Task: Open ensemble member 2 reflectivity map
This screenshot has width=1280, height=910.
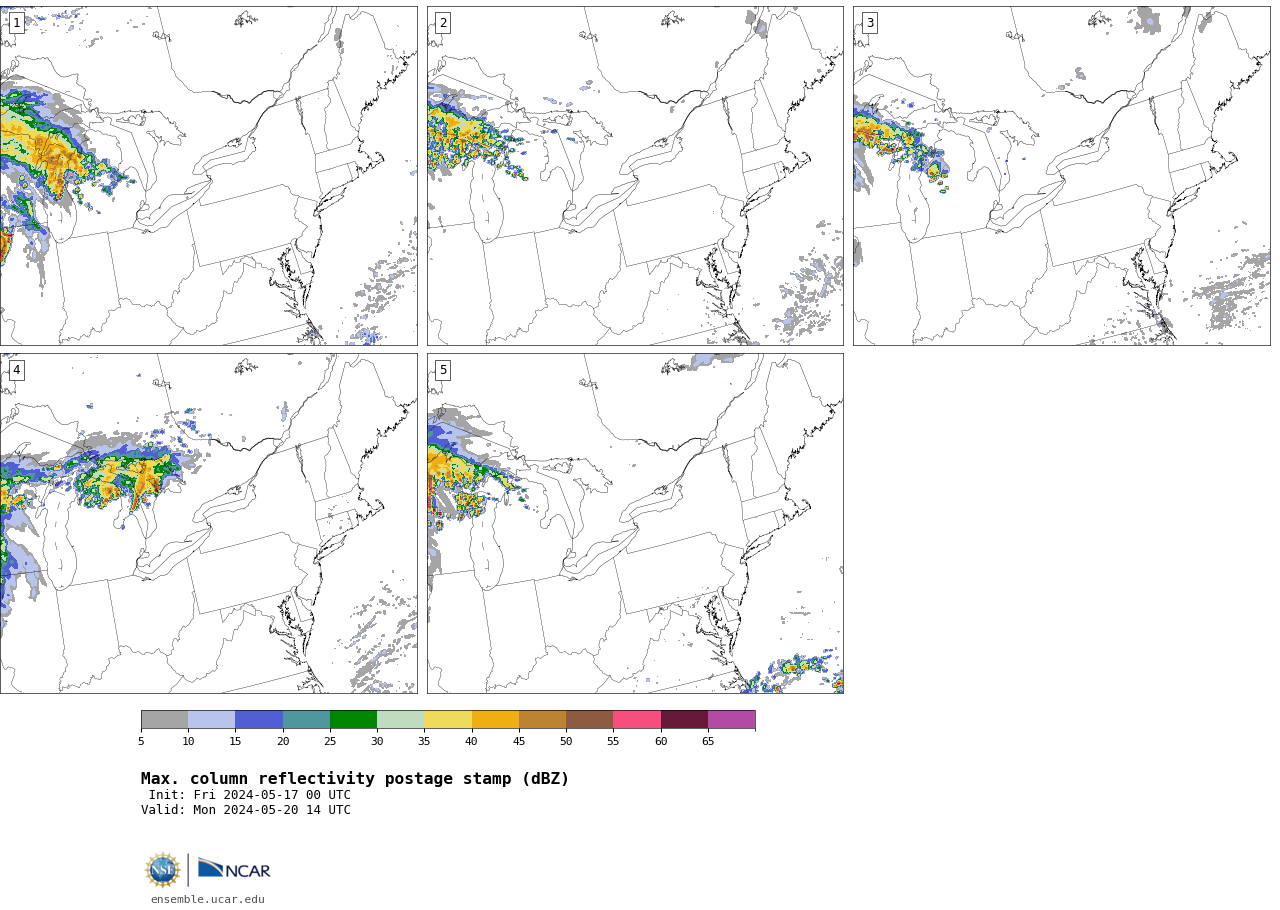Action: (x=635, y=176)
